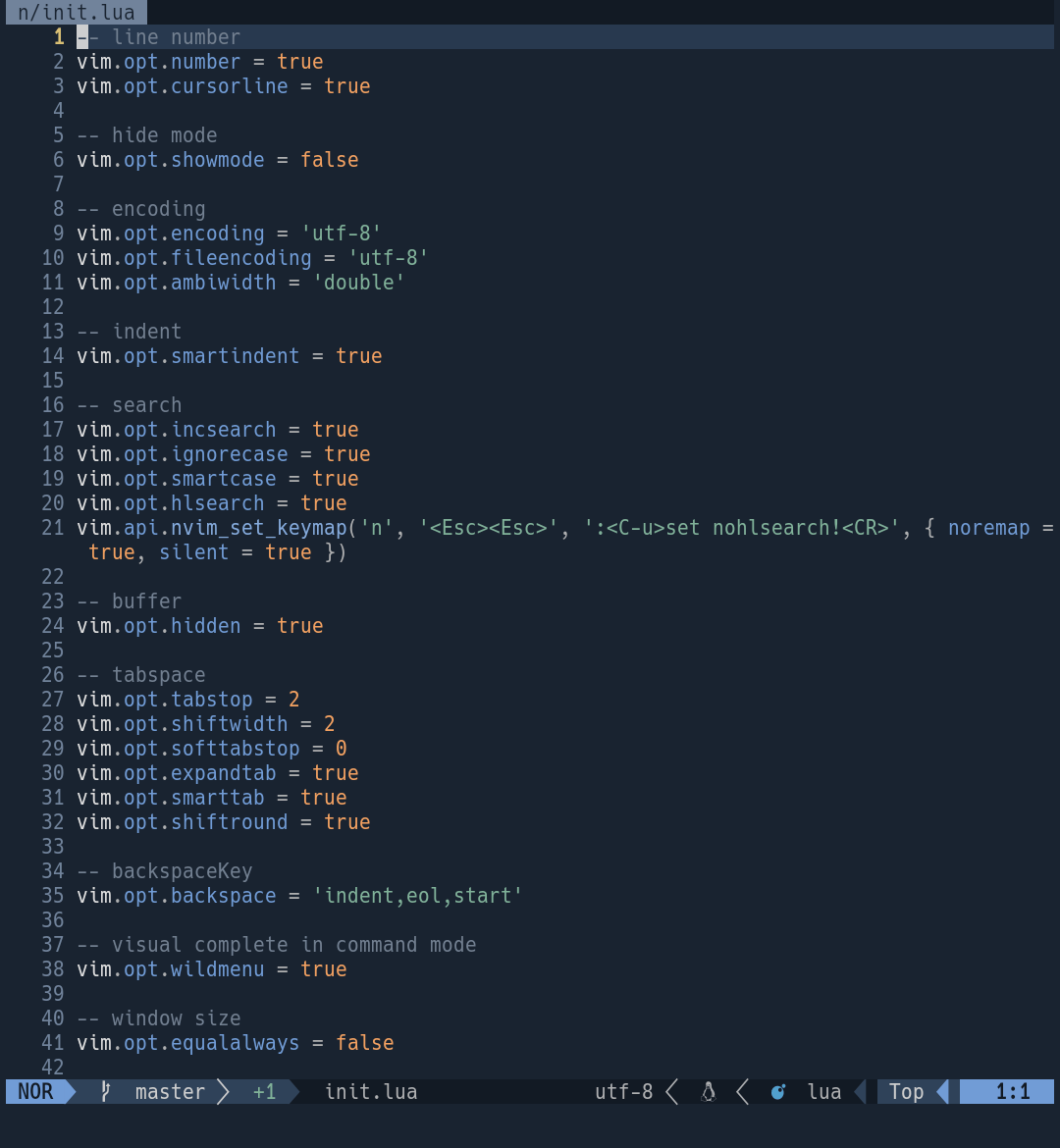Click the softtabstop value 0
The width and height of the screenshot is (1060, 1148).
click(342, 749)
